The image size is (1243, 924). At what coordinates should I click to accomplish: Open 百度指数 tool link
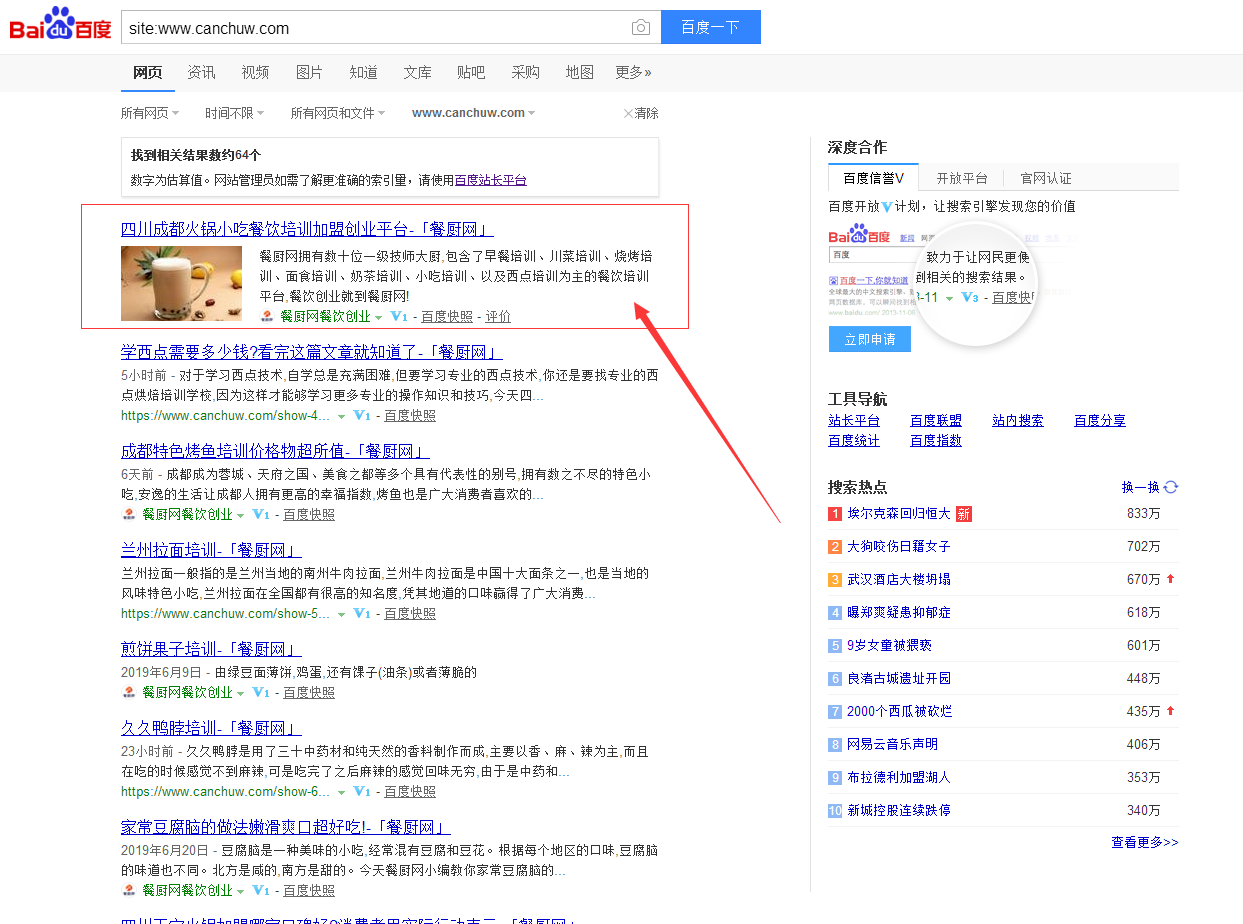[x=936, y=440]
